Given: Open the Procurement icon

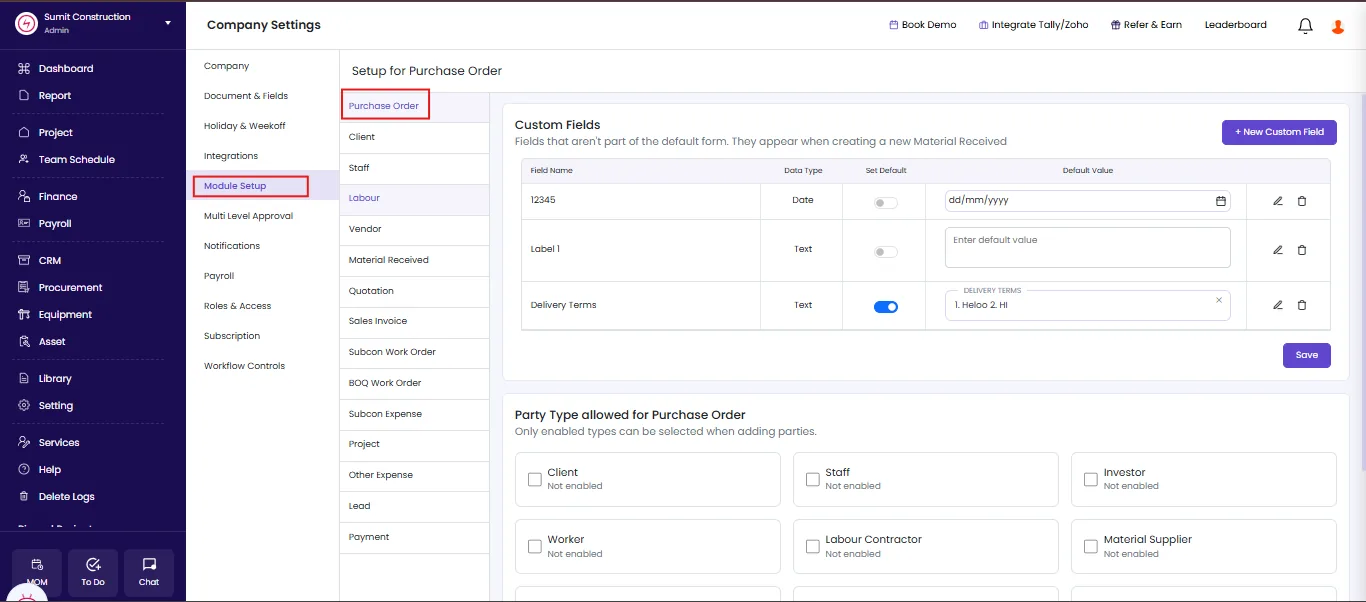Looking at the screenshot, I should pos(24,287).
